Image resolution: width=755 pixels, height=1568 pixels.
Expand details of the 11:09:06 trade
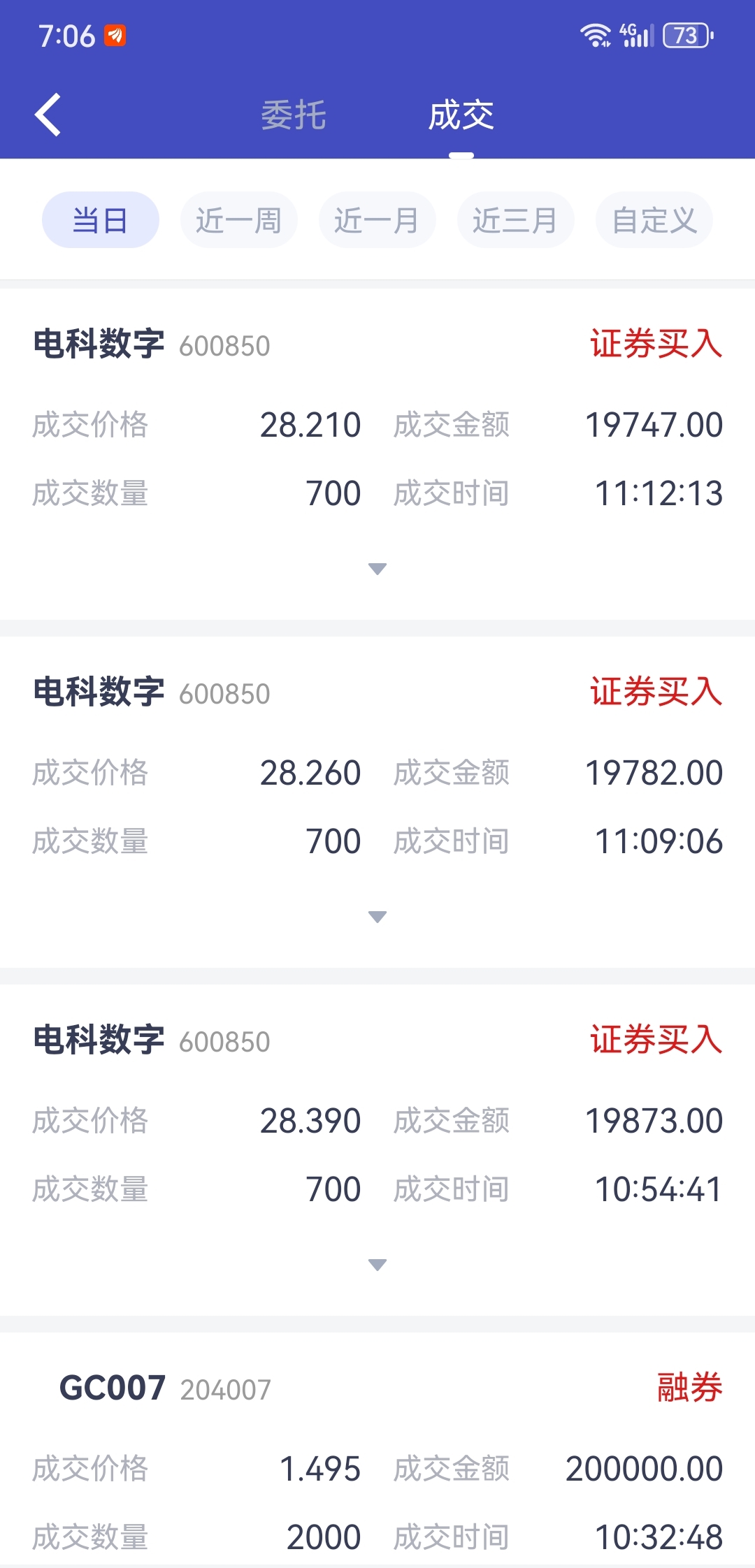[x=377, y=917]
